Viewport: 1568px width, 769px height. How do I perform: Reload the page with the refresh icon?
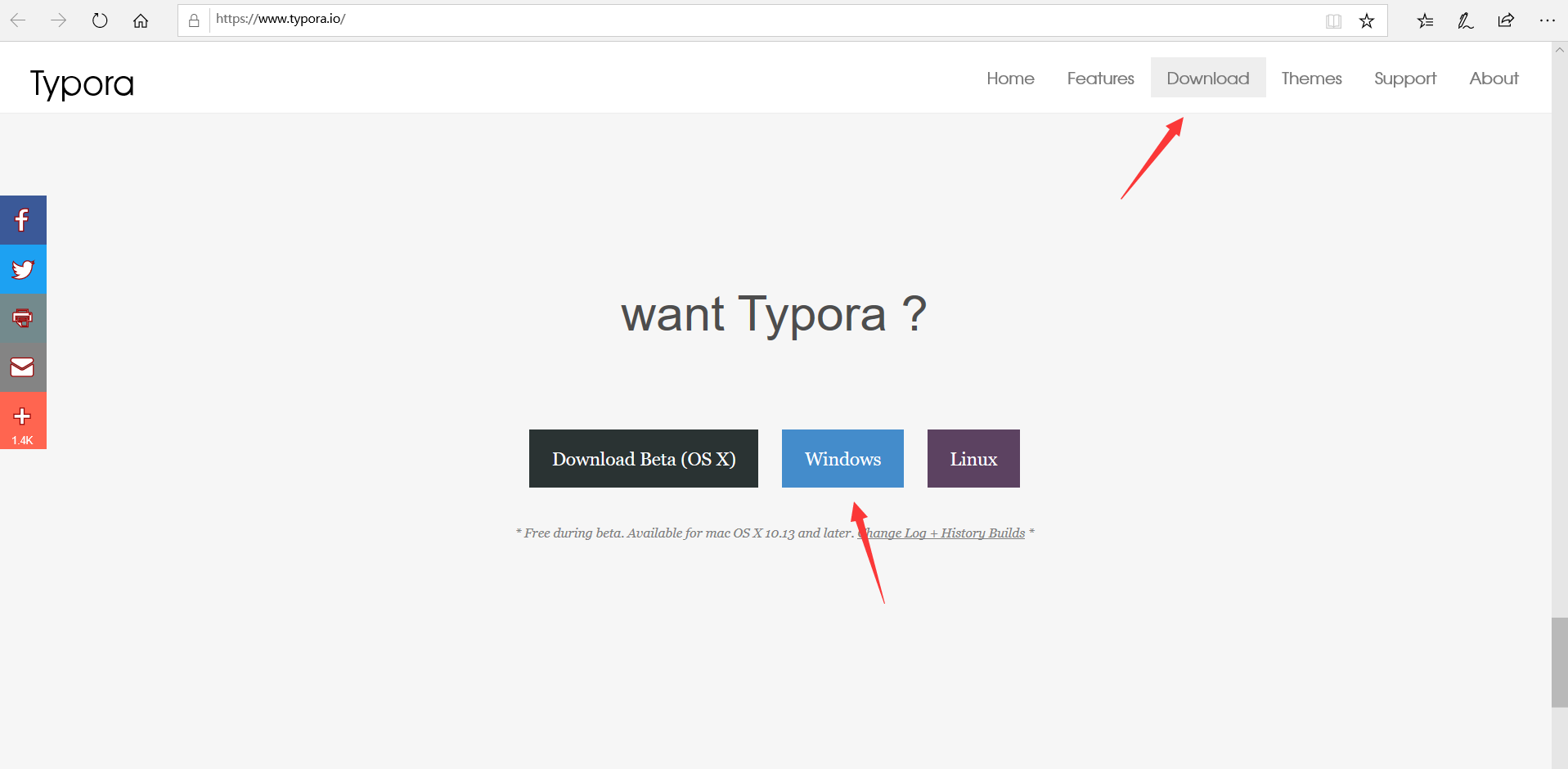pos(100,20)
